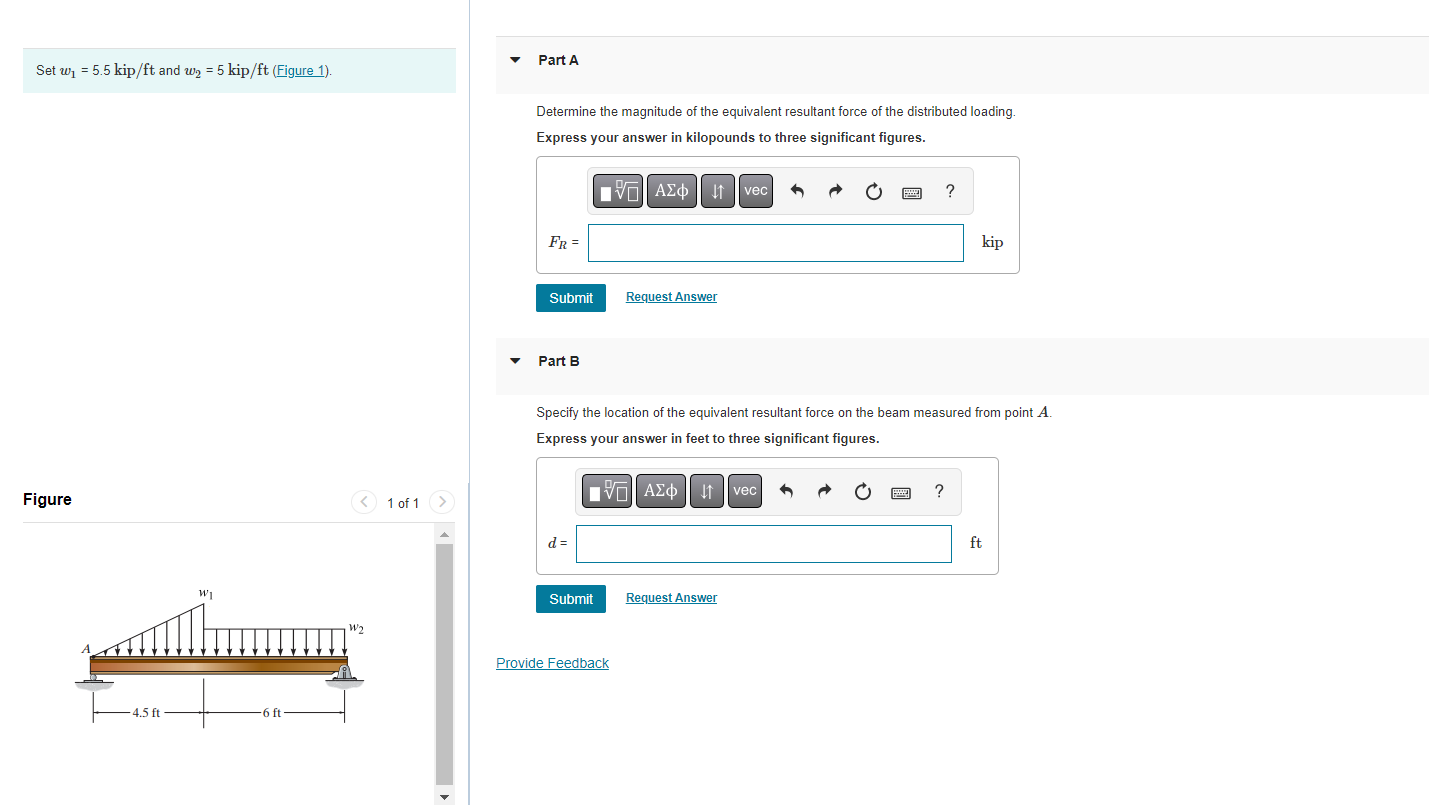The width and height of the screenshot is (1429, 805).
Task: Click the FR answer input field
Action: click(x=775, y=242)
